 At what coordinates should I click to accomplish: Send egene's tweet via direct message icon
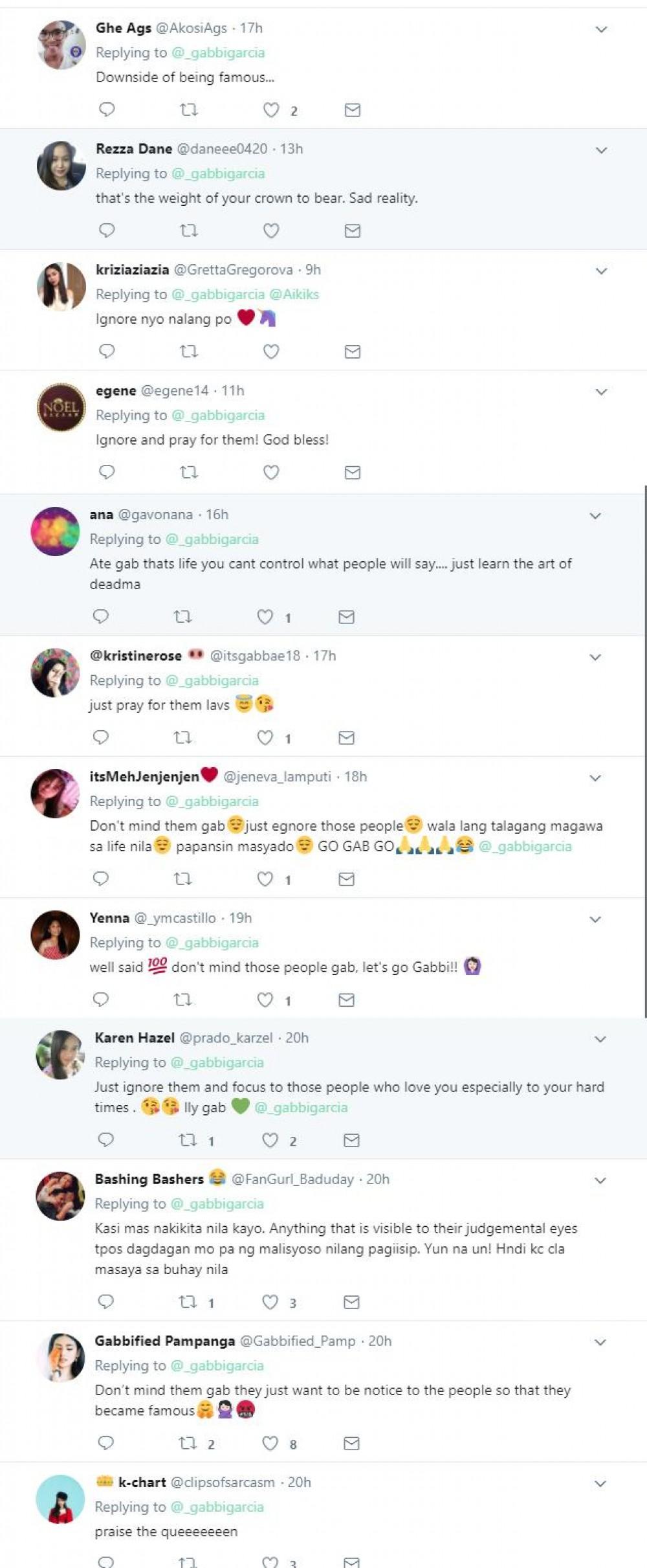pos(353,472)
